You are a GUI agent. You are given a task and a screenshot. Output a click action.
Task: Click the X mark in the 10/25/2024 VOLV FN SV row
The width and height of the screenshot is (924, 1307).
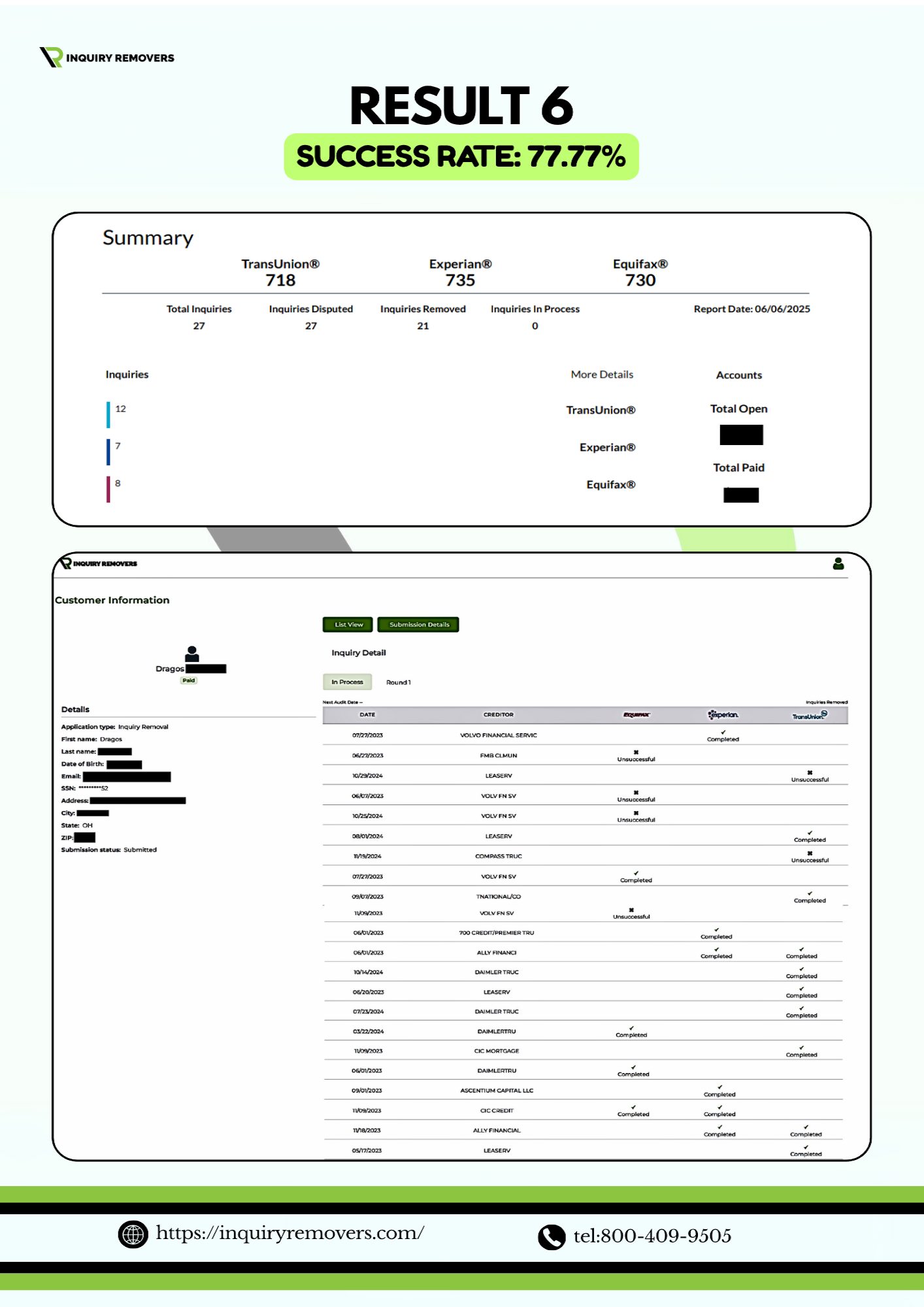click(636, 813)
